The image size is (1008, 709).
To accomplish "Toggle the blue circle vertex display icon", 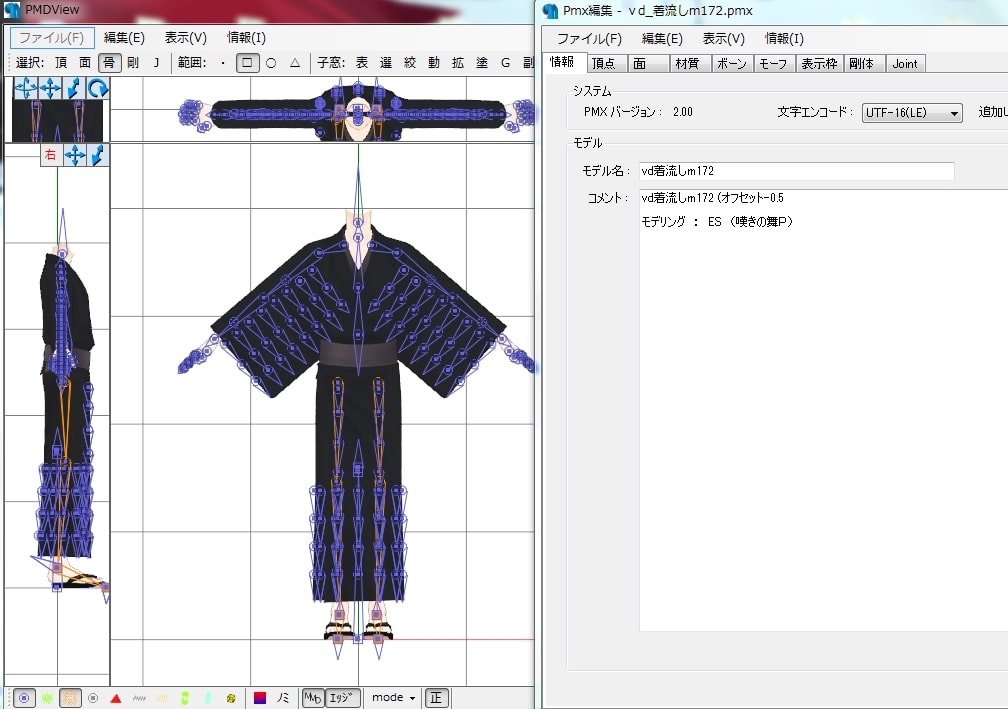I will coord(24,697).
